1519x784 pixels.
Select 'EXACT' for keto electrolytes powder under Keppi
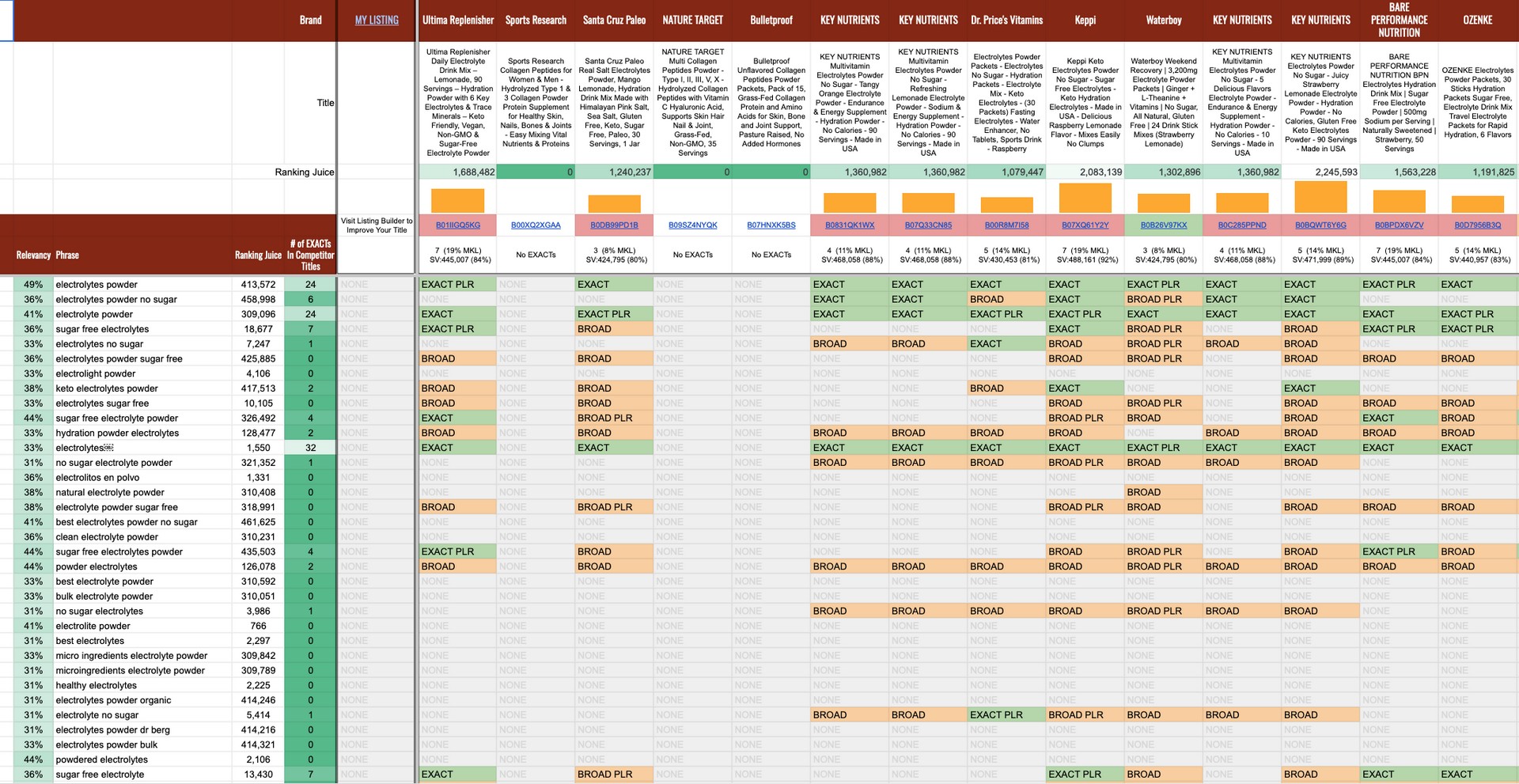pyautogui.click(x=1085, y=388)
